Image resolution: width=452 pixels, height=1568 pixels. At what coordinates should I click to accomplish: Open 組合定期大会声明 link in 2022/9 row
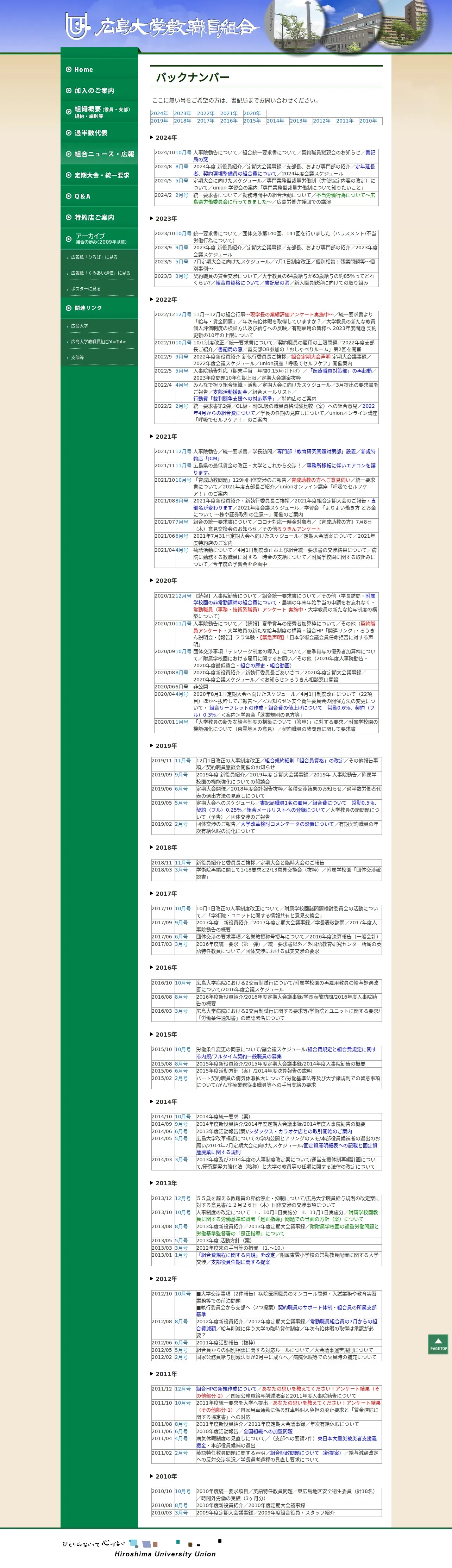tap(311, 357)
